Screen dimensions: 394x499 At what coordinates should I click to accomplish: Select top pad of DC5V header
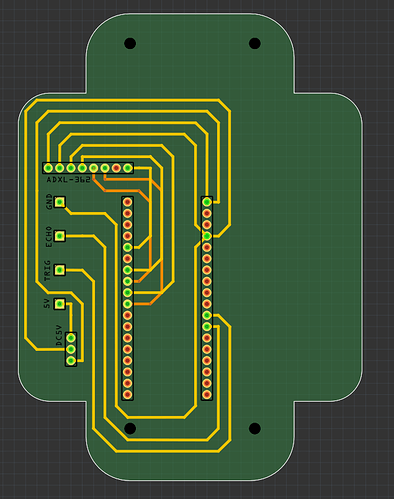[x=71, y=338]
